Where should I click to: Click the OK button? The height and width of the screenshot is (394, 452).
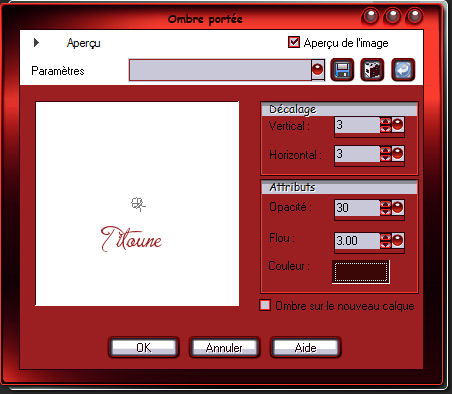[143, 348]
